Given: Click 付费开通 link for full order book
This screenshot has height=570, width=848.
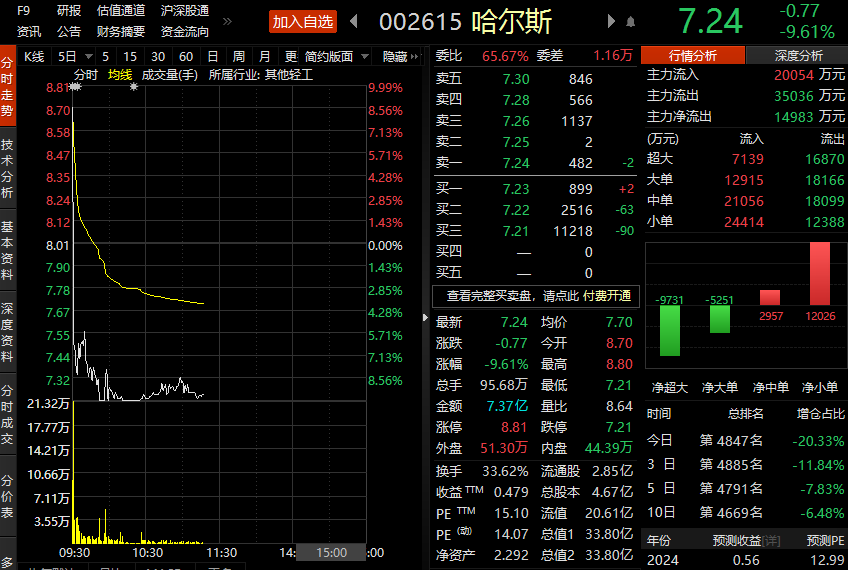Looking at the screenshot, I should (607, 296).
